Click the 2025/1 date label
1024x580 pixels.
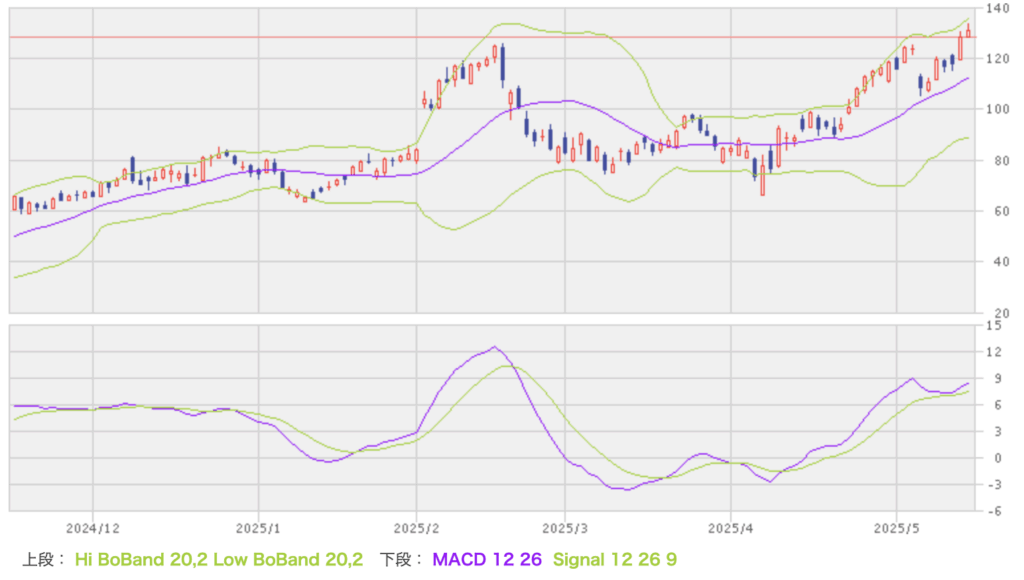pyautogui.click(x=258, y=528)
